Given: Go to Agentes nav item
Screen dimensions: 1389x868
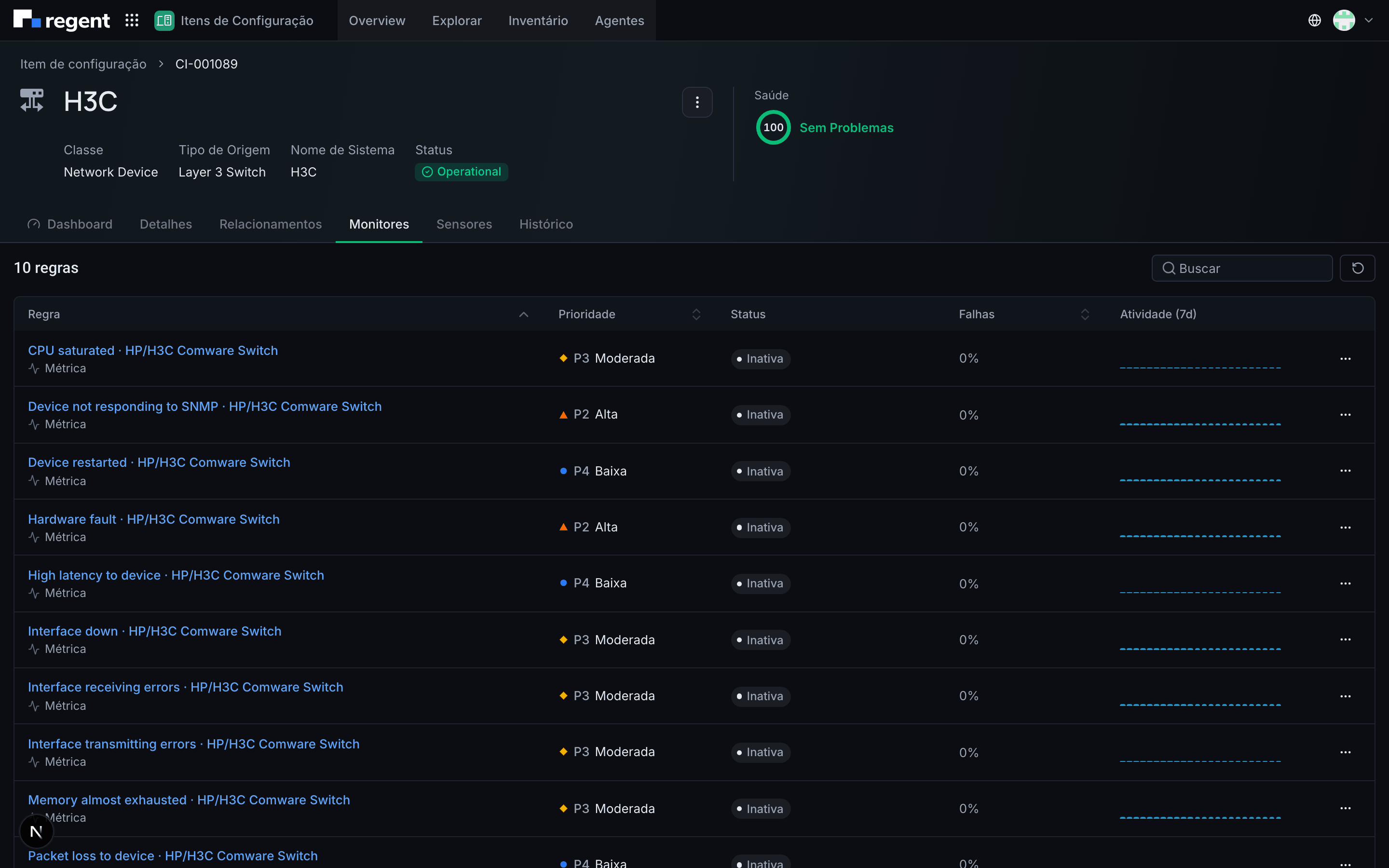Looking at the screenshot, I should pos(619,21).
